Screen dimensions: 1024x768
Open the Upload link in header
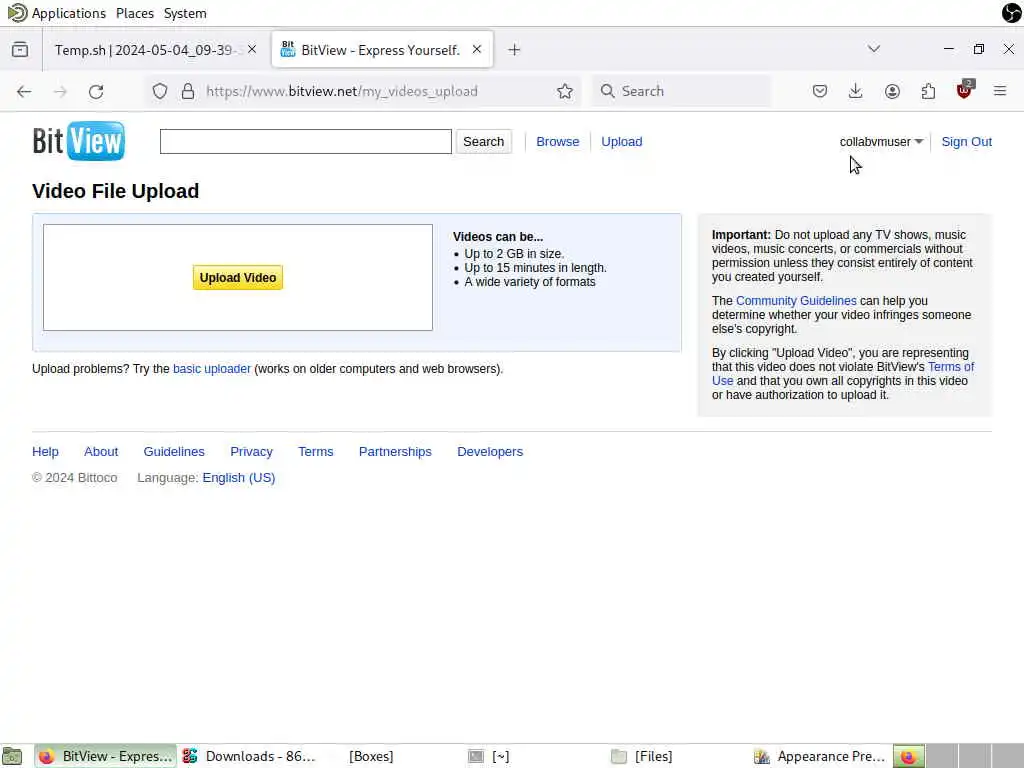[622, 142]
